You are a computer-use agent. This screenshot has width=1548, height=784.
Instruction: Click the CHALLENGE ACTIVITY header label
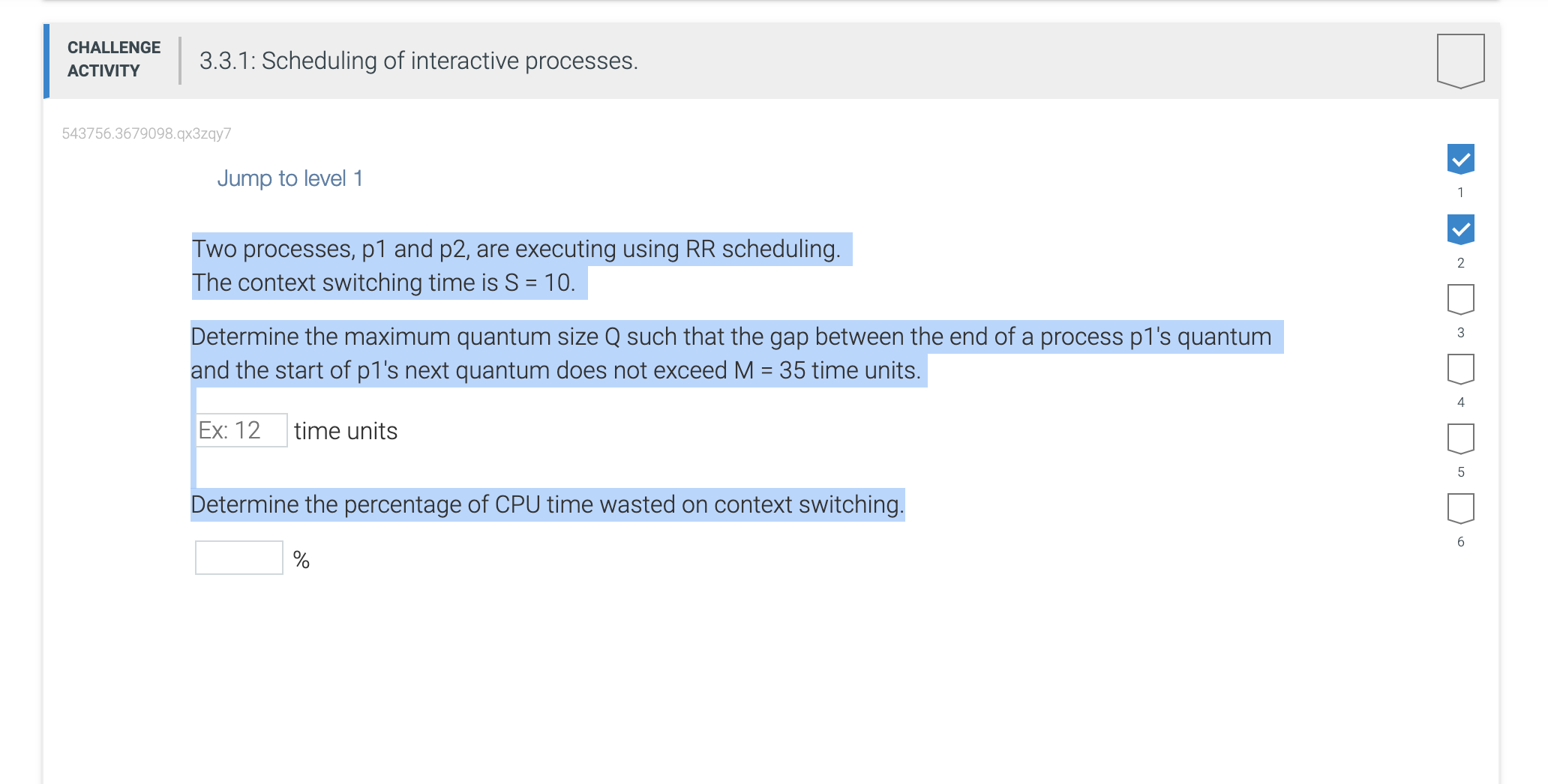point(112,60)
